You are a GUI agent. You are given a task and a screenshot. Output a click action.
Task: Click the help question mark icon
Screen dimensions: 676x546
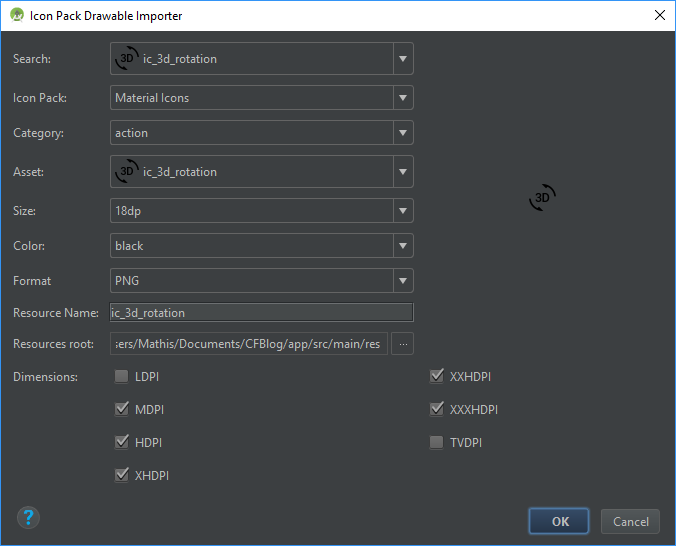click(x=28, y=518)
